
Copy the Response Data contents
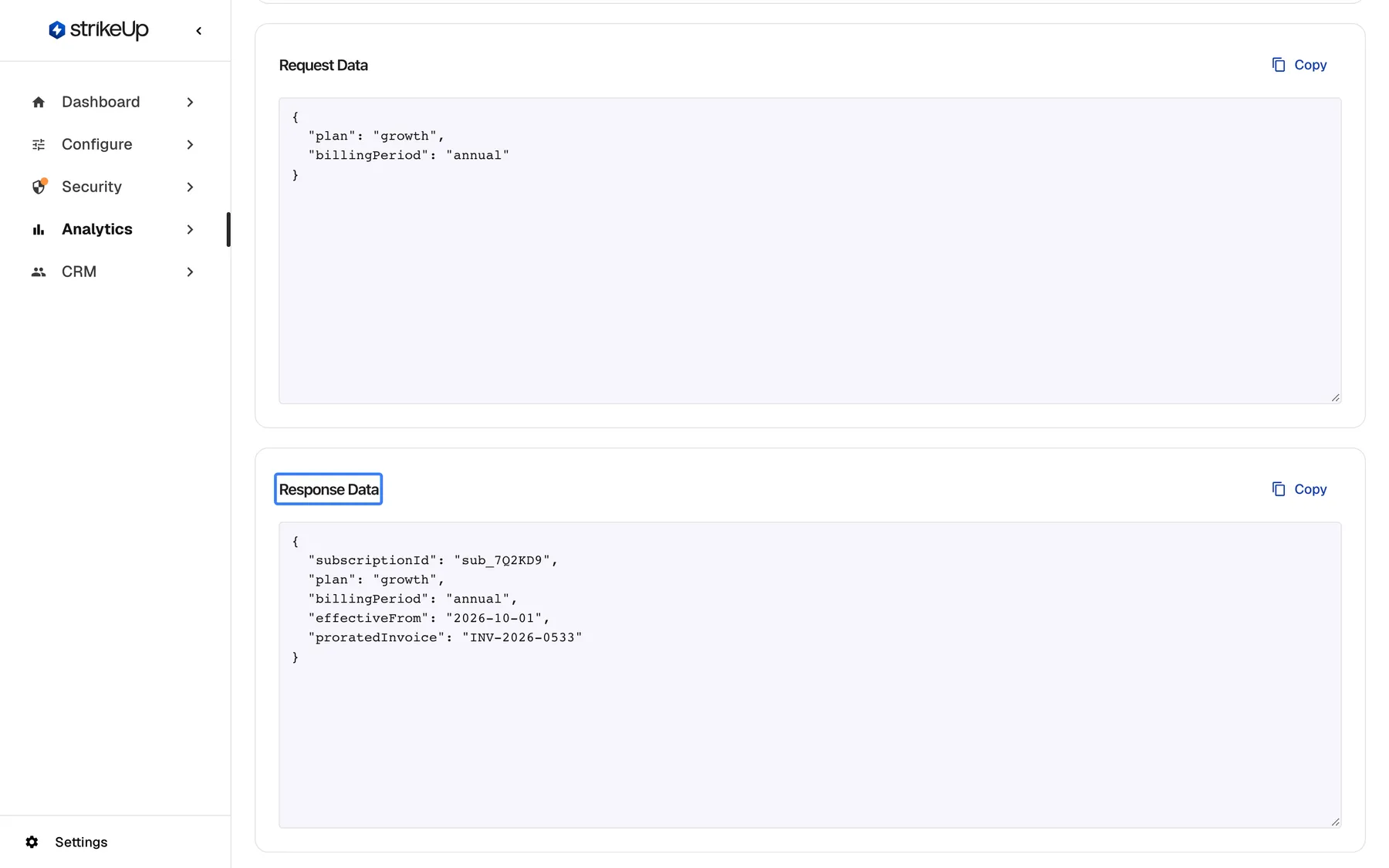[1299, 489]
